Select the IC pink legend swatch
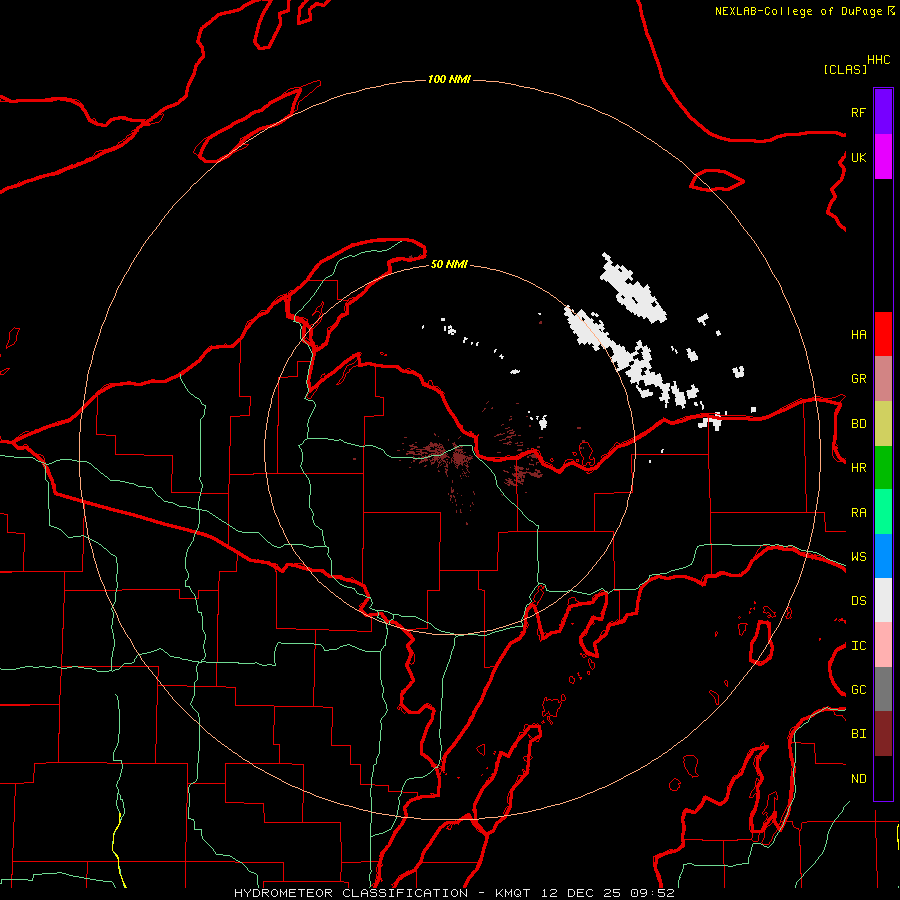Viewport: 900px width, 900px height. (x=883, y=645)
